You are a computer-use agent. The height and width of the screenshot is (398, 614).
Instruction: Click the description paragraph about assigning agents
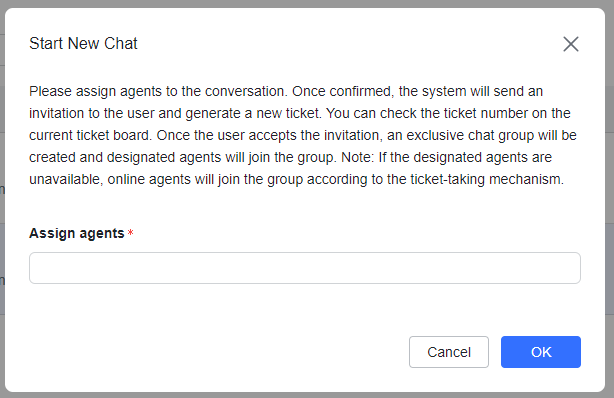point(303,135)
